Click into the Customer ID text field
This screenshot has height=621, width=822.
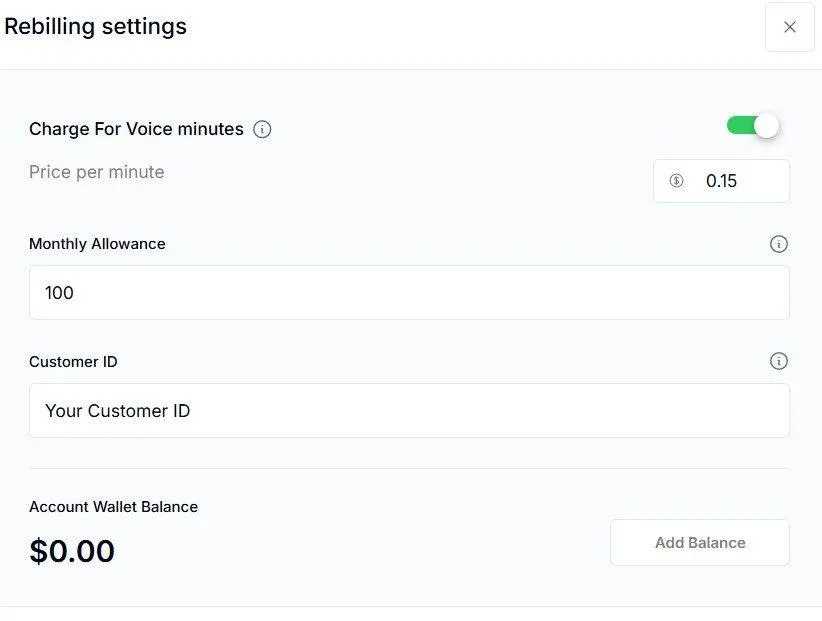pyautogui.click(x=409, y=411)
